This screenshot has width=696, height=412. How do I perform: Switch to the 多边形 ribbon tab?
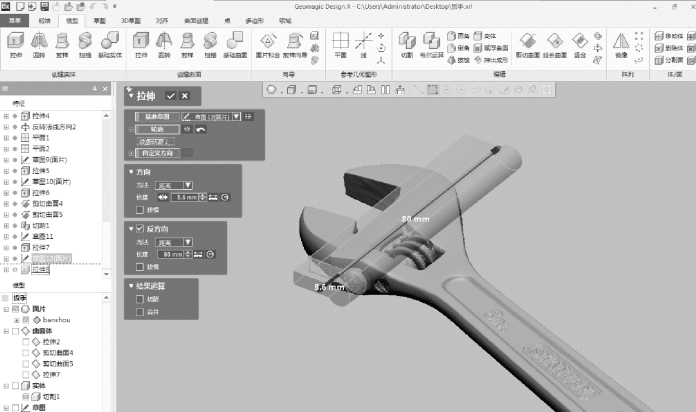tap(255, 20)
